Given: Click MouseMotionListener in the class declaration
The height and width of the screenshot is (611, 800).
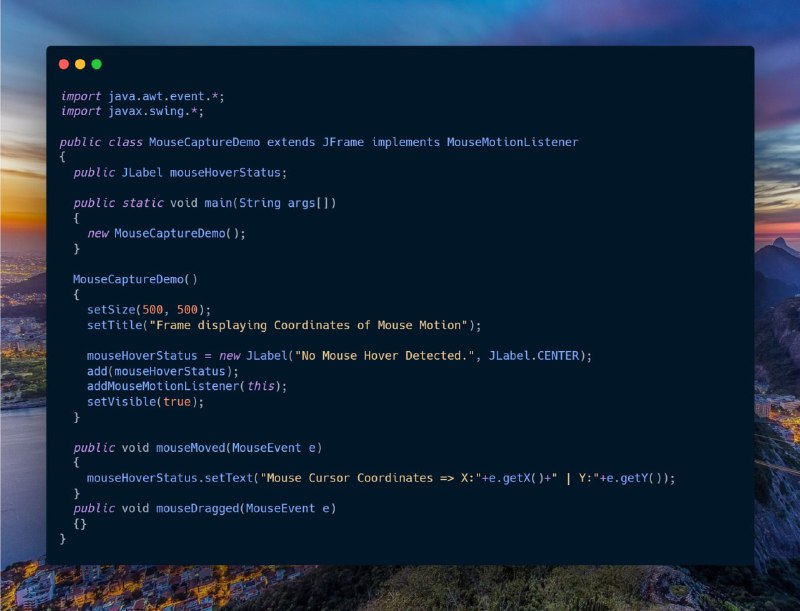Looking at the screenshot, I should click(x=512, y=142).
